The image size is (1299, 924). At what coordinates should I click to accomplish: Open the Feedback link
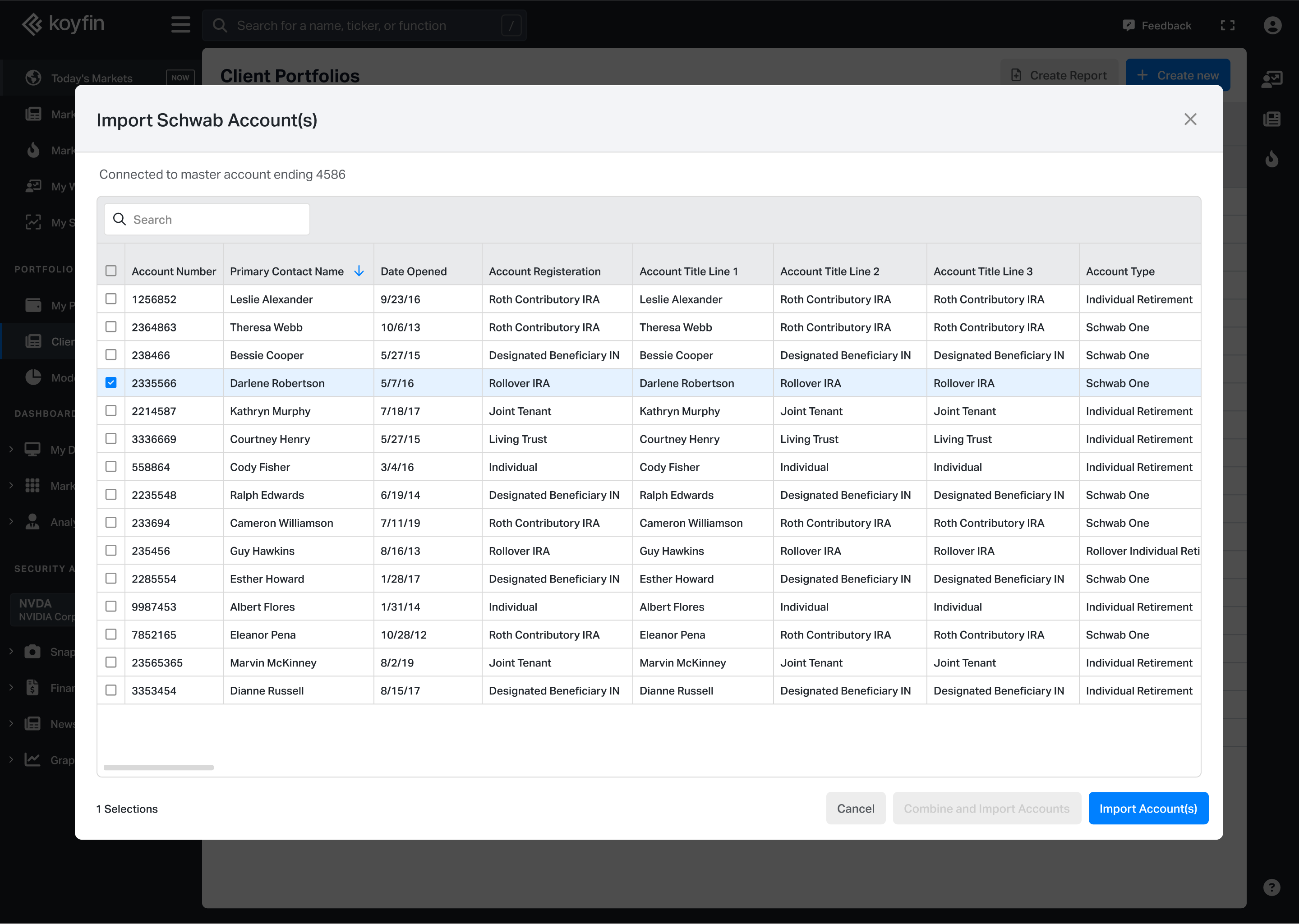tap(1157, 26)
